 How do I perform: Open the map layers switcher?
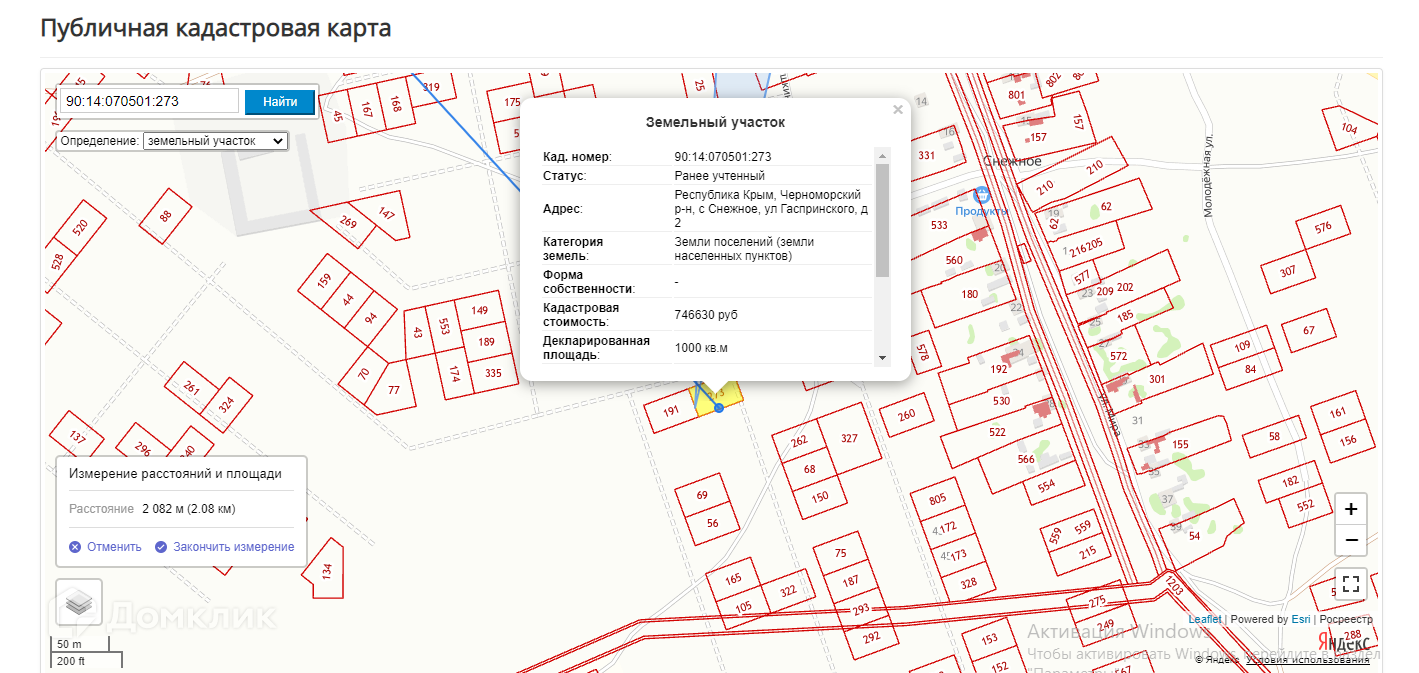point(79,603)
